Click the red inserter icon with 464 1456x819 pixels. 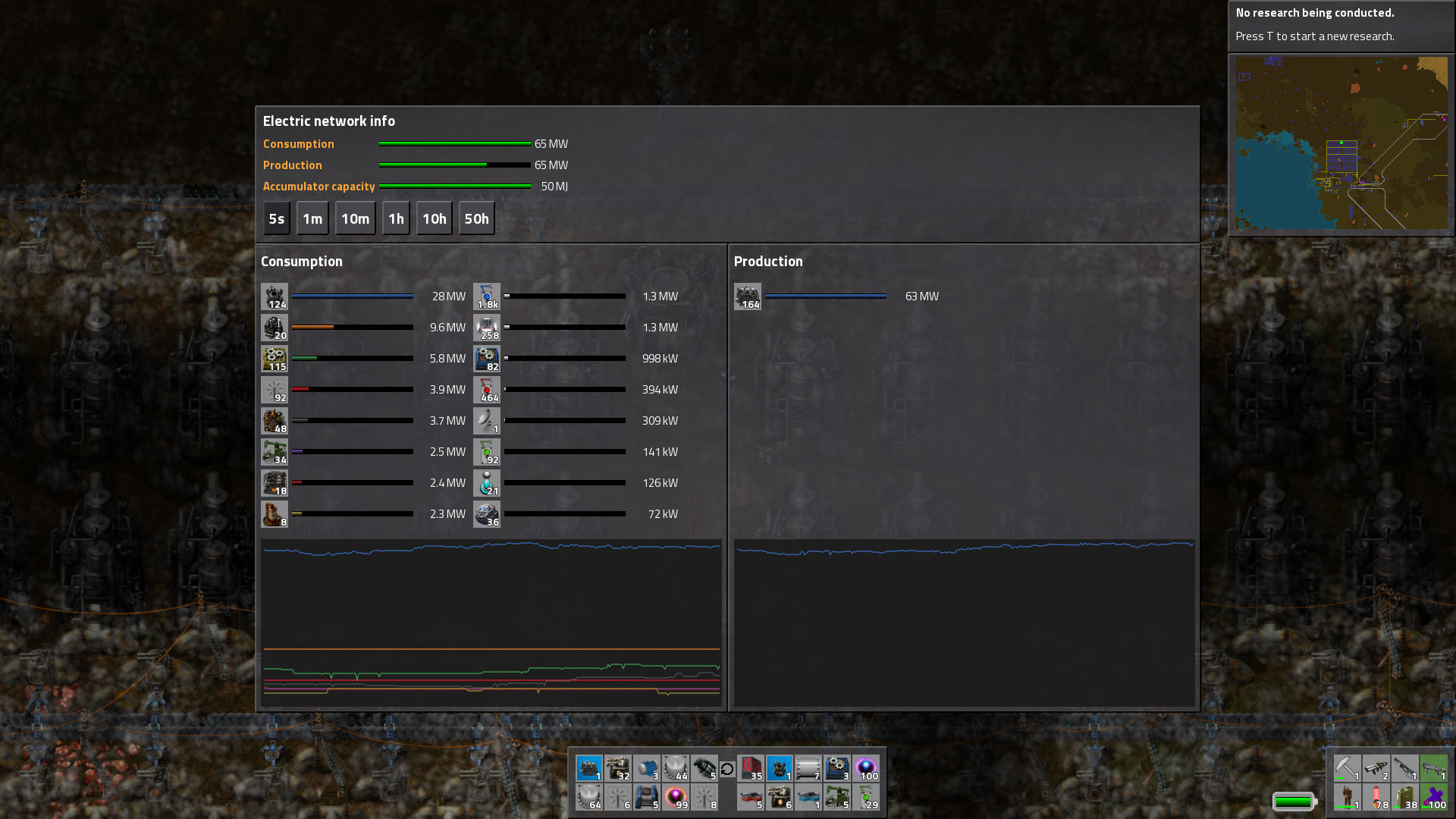point(487,390)
